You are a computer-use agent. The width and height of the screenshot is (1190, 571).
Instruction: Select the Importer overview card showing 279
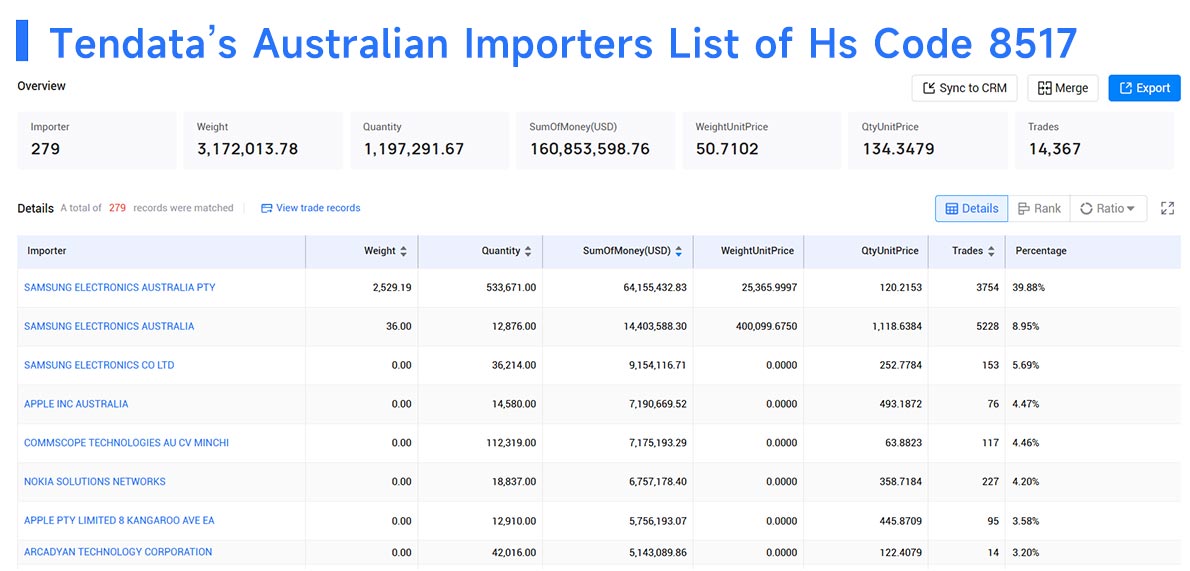(97, 140)
